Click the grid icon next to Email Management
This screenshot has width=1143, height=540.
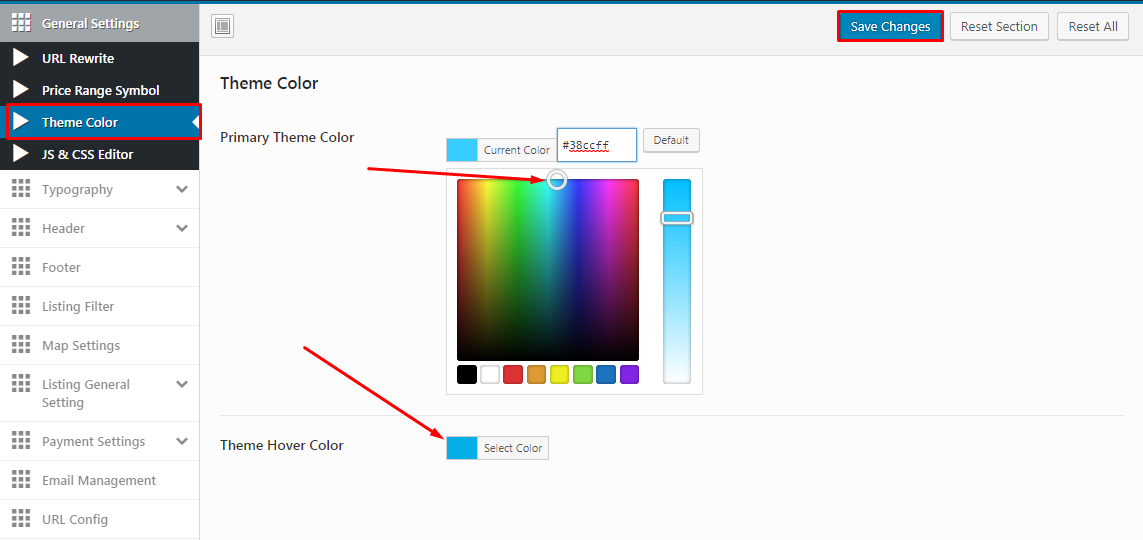(x=21, y=480)
